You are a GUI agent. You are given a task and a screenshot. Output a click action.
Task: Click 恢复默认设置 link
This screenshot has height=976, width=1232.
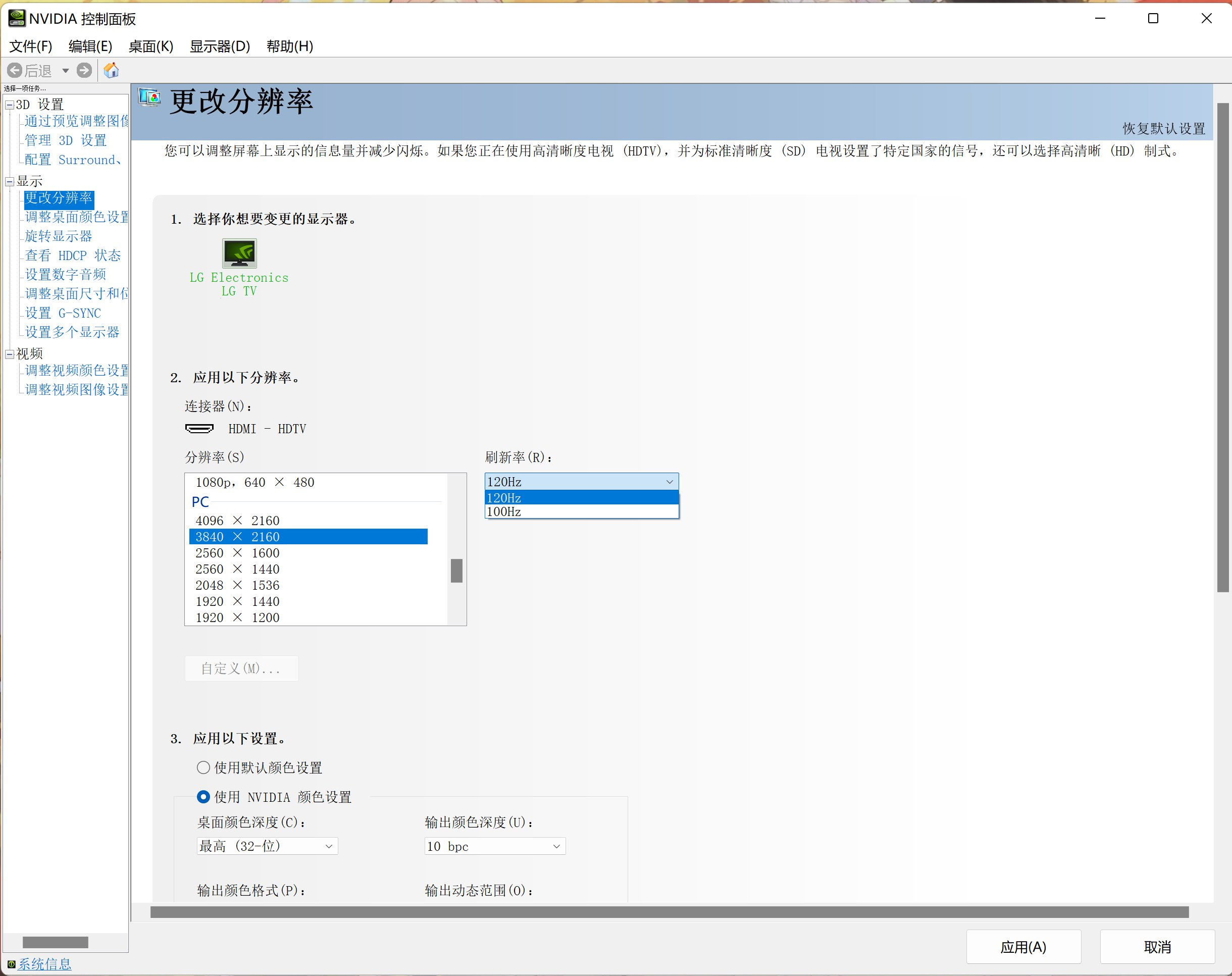click(x=1163, y=129)
